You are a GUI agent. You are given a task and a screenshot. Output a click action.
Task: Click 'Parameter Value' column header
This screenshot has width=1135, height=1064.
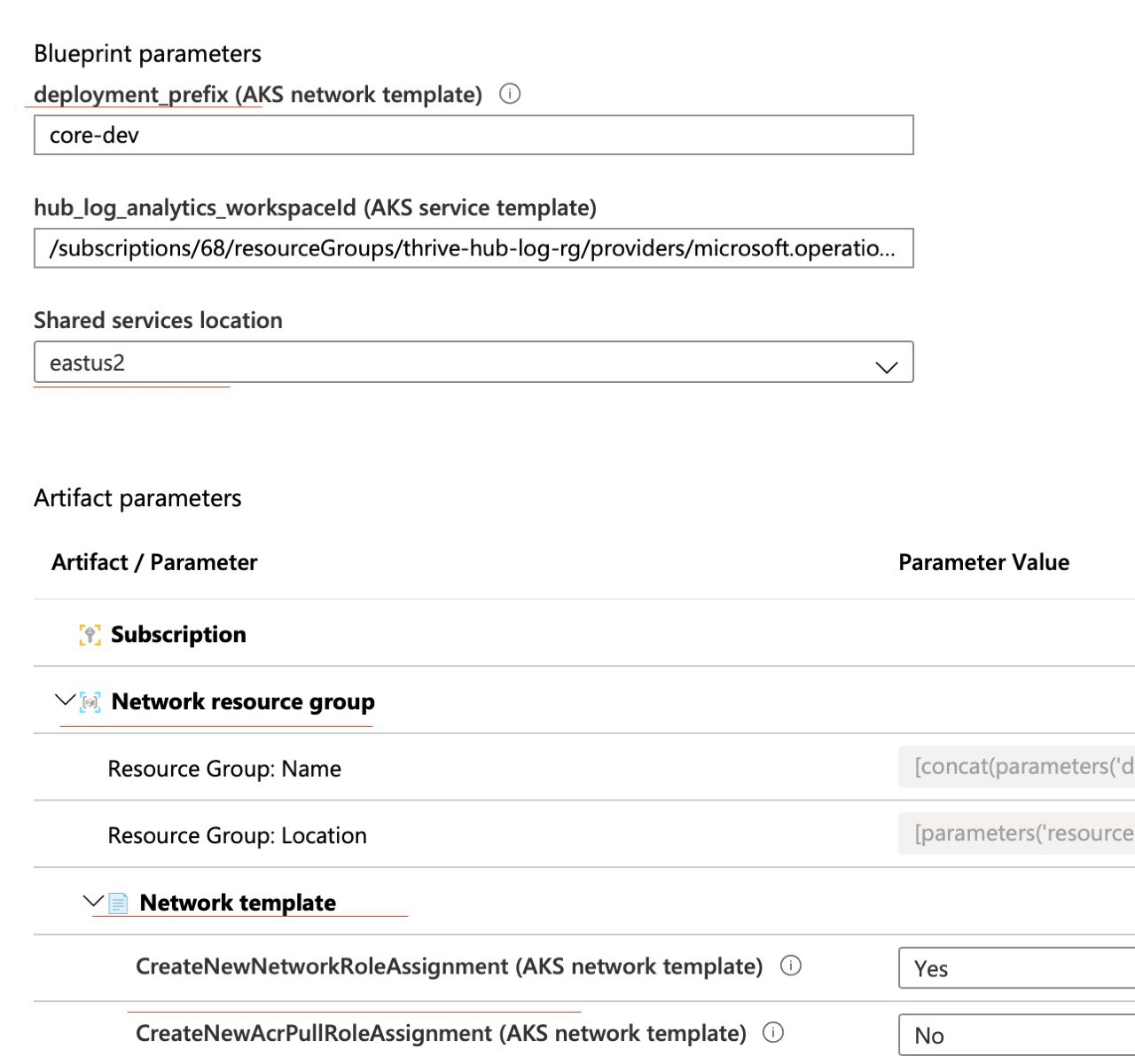point(983,562)
